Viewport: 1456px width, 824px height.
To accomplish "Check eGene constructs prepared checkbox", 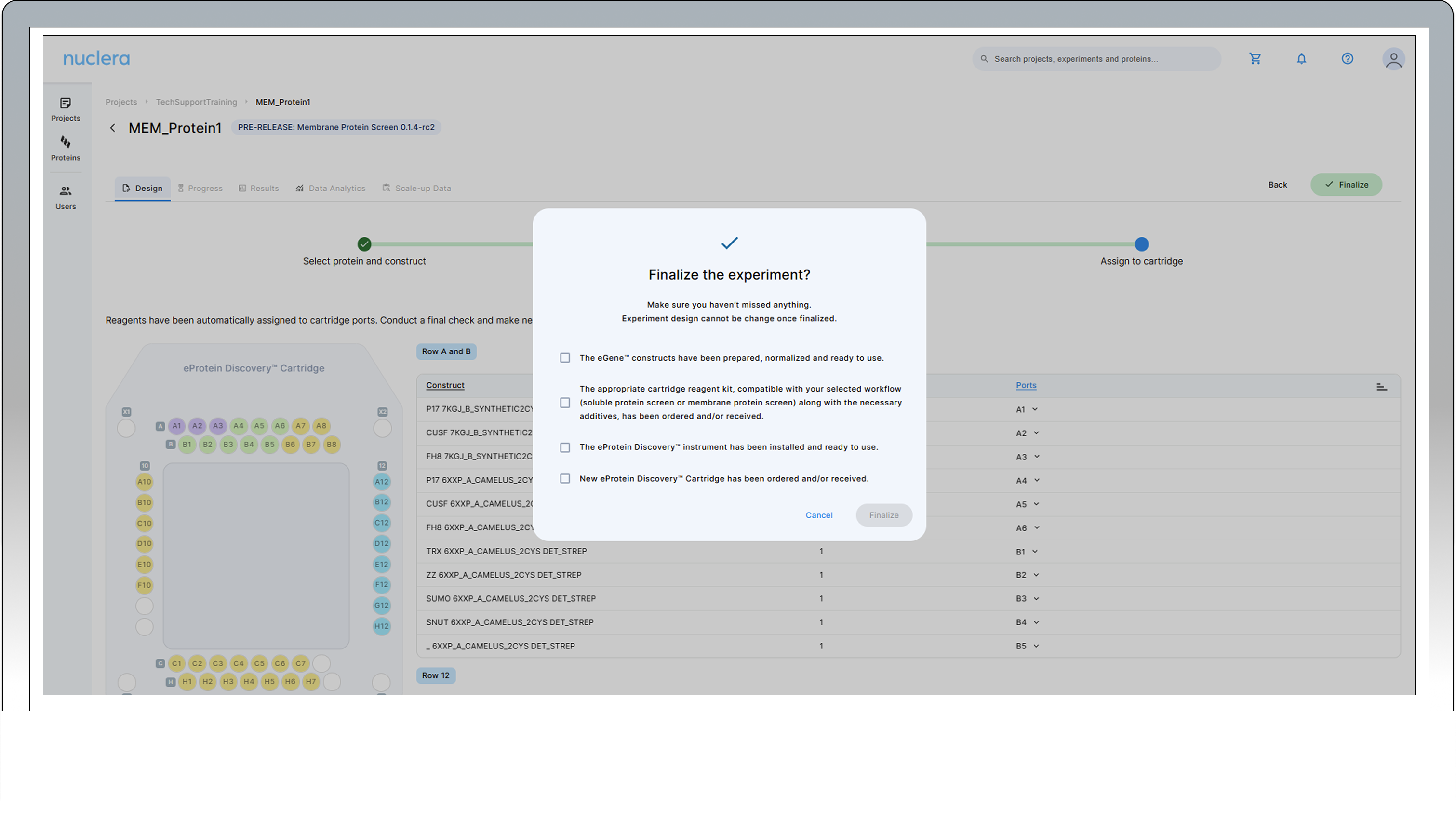I will click(x=564, y=358).
